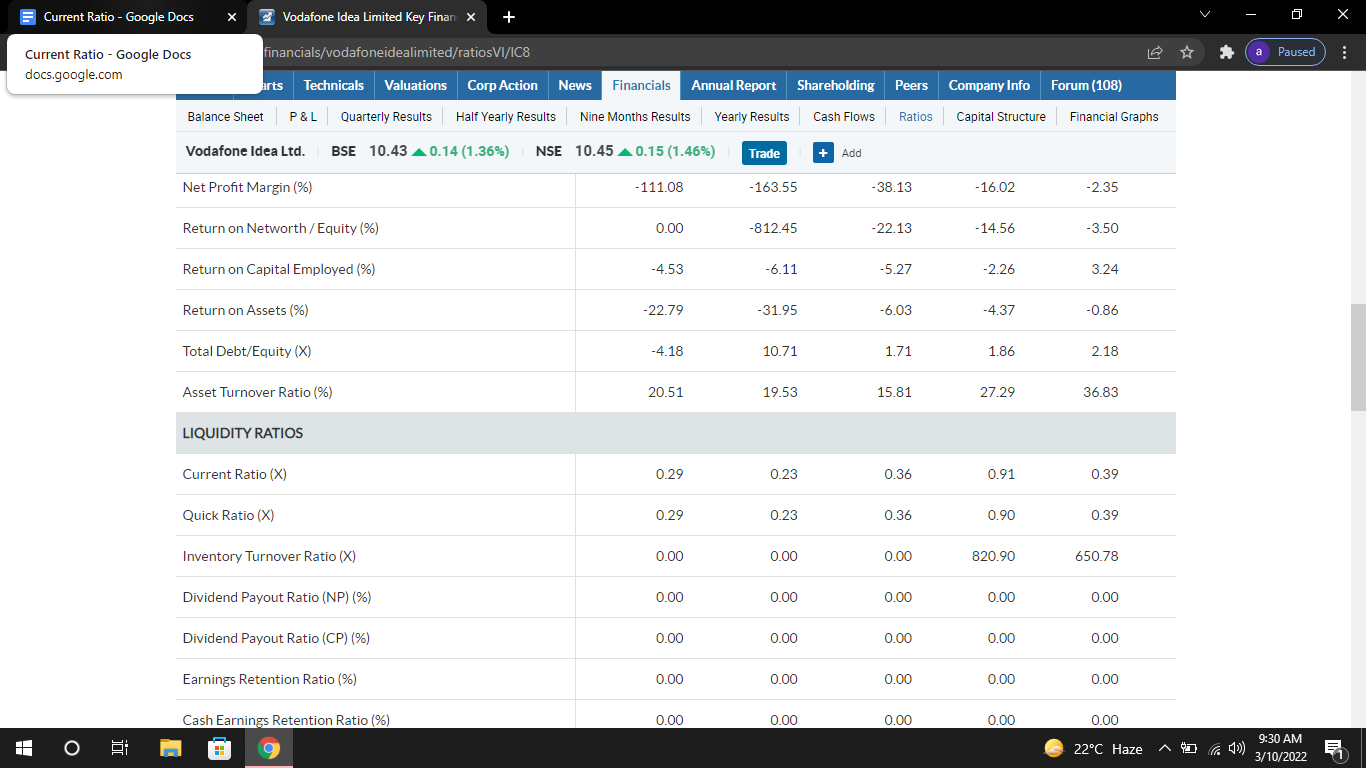Open Yearly Results link
This screenshot has height=768, width=1366.
752,117
